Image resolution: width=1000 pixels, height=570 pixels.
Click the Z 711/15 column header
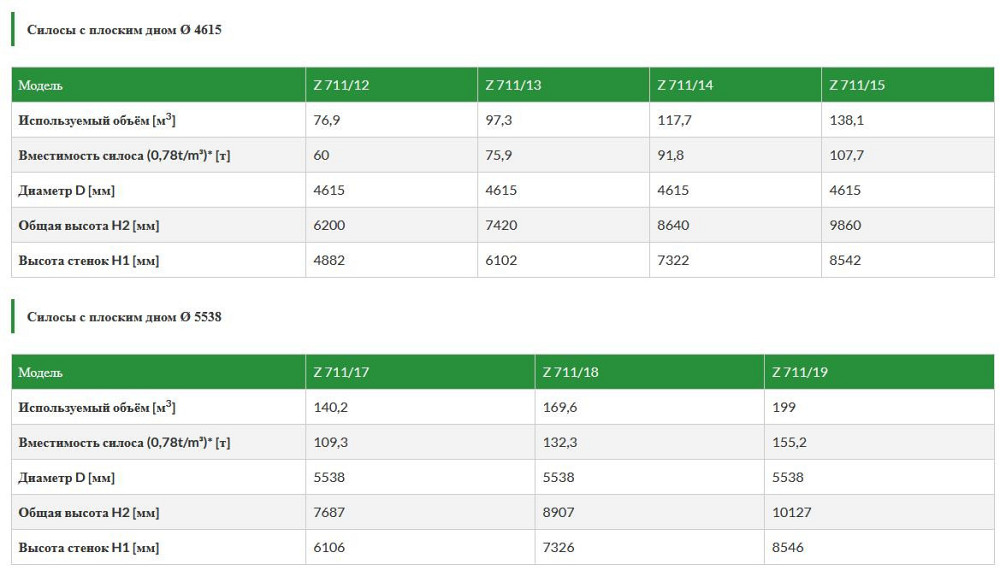857,85
